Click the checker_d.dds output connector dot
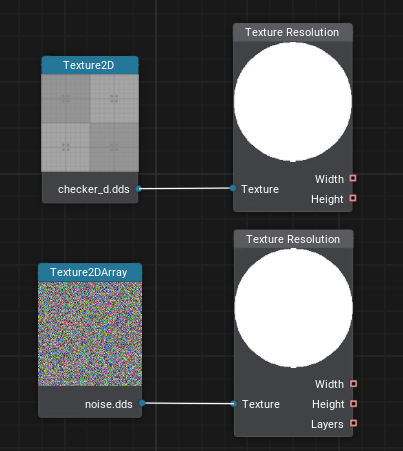This screenshot has height=451, width=403. (139, 189)
